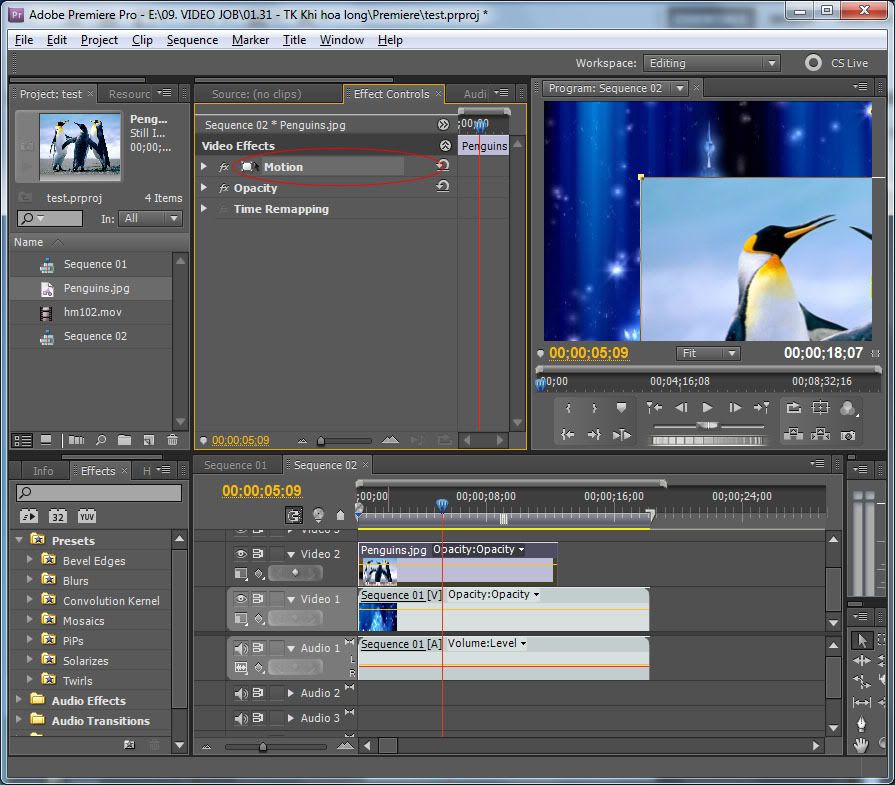
Task: Toggle Sync Lock for Video 1 track
Action: 258,598
